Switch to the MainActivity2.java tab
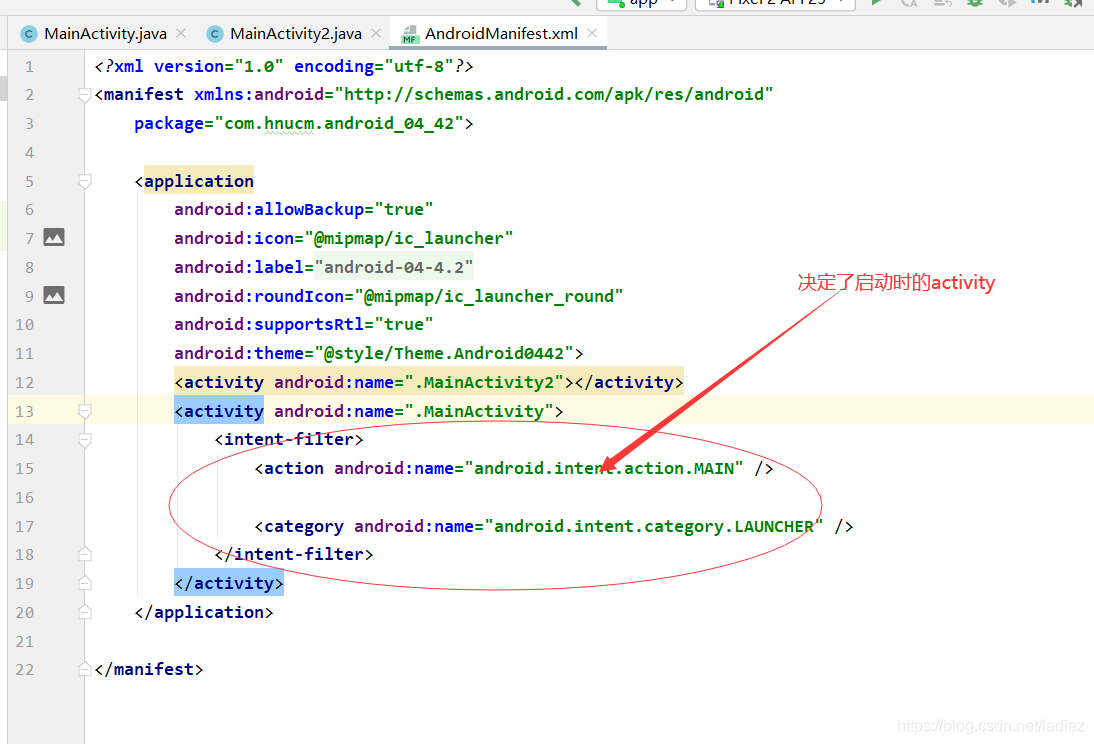This screenshot has width=1094, height=744. tap(296, 34)
